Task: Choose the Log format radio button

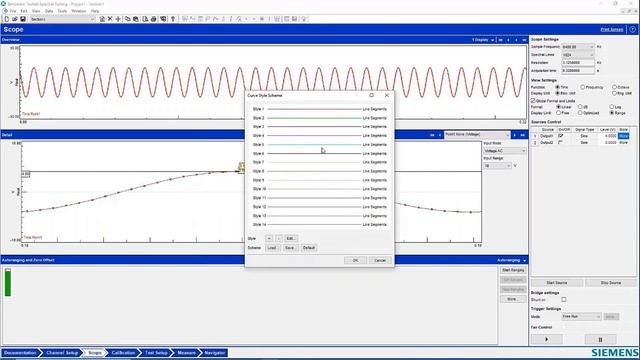Action: [x=612, y=107]
